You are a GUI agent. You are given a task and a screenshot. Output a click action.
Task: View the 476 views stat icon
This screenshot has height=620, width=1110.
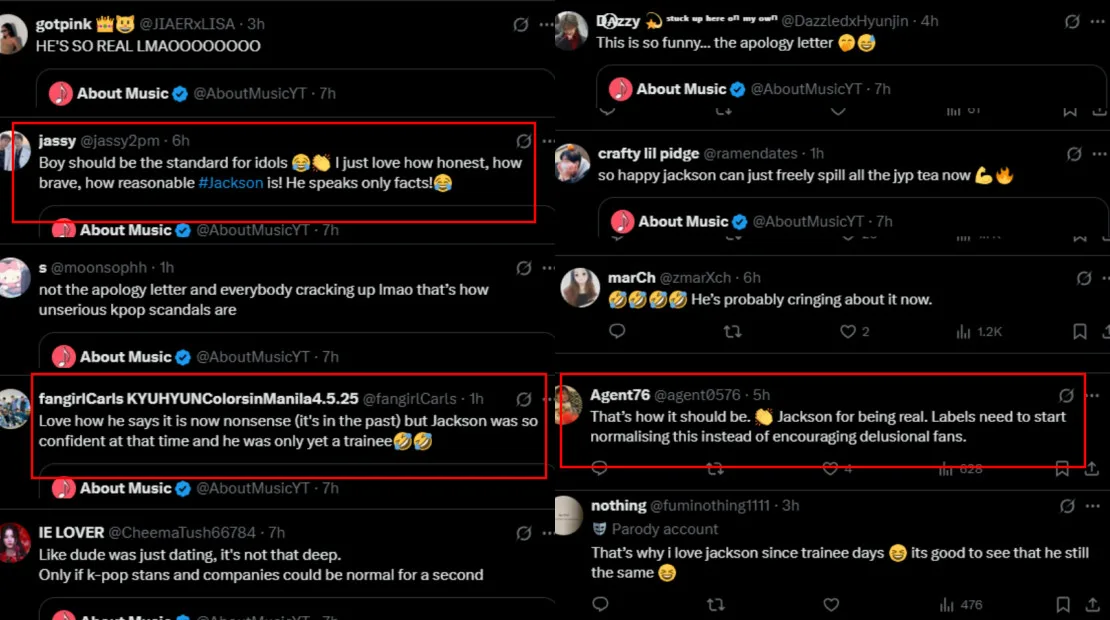(x=946, y=604)
